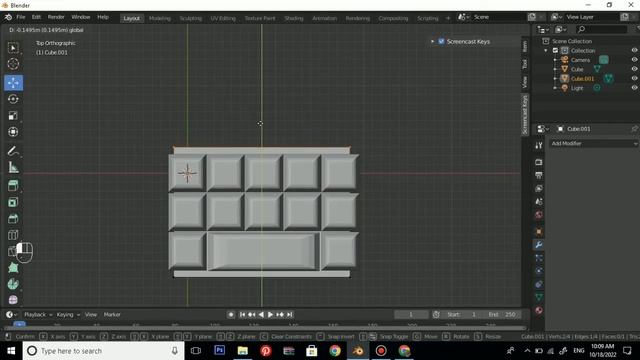This screenshot has height=360, width=640.
Task: Click the current frame number field
Action: coord(411,314)
